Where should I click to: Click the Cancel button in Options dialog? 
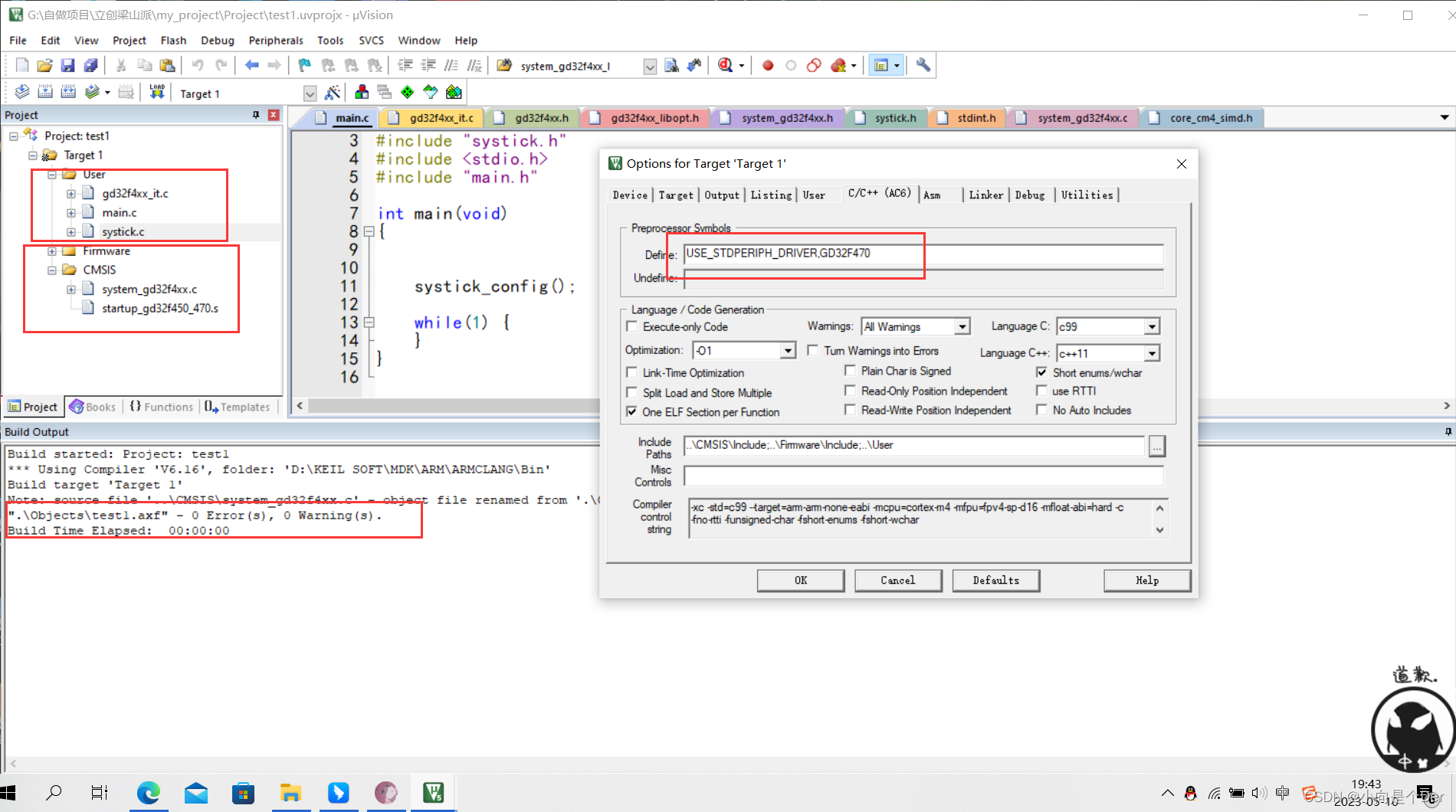coord(898,581)
